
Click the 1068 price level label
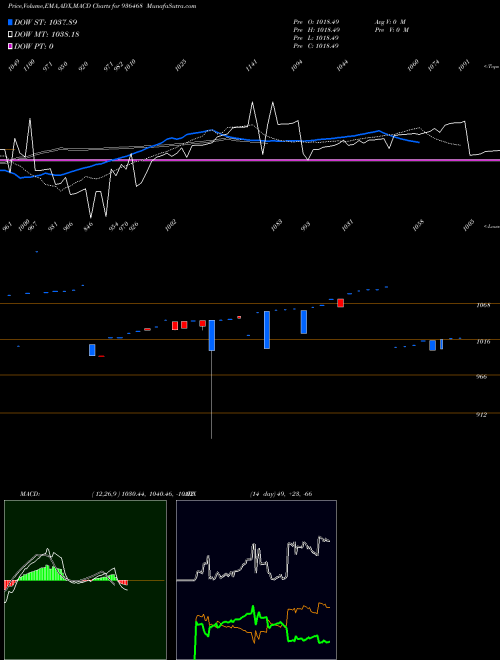click(x=483, y=305)
